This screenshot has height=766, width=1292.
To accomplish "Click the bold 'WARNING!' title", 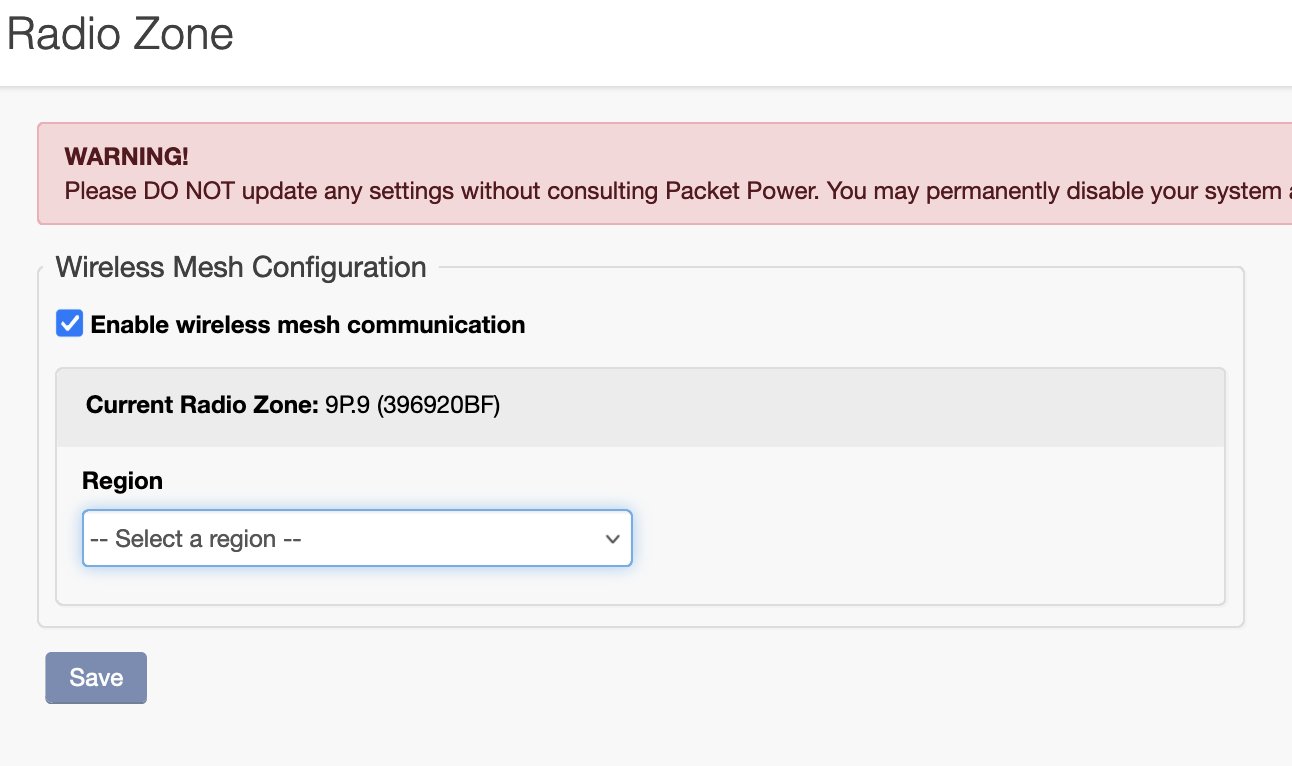I will point(126,157).
